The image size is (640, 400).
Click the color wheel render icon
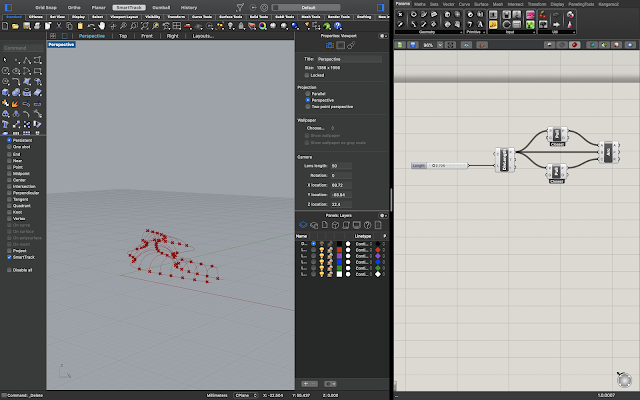tap(262, 26)
